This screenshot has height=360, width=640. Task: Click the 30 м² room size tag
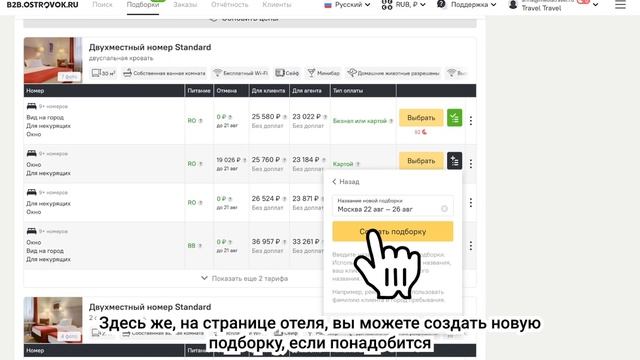click(x=103, y=73)
